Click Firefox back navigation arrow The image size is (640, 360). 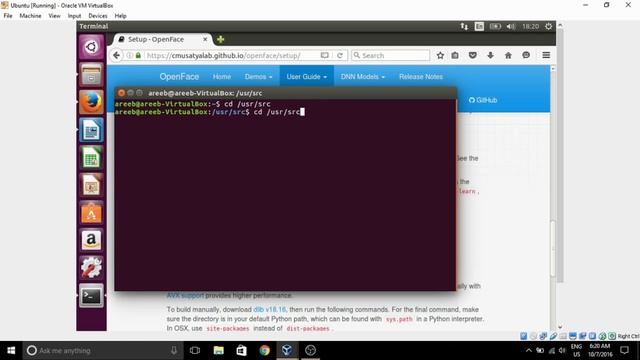coord(116,55)
